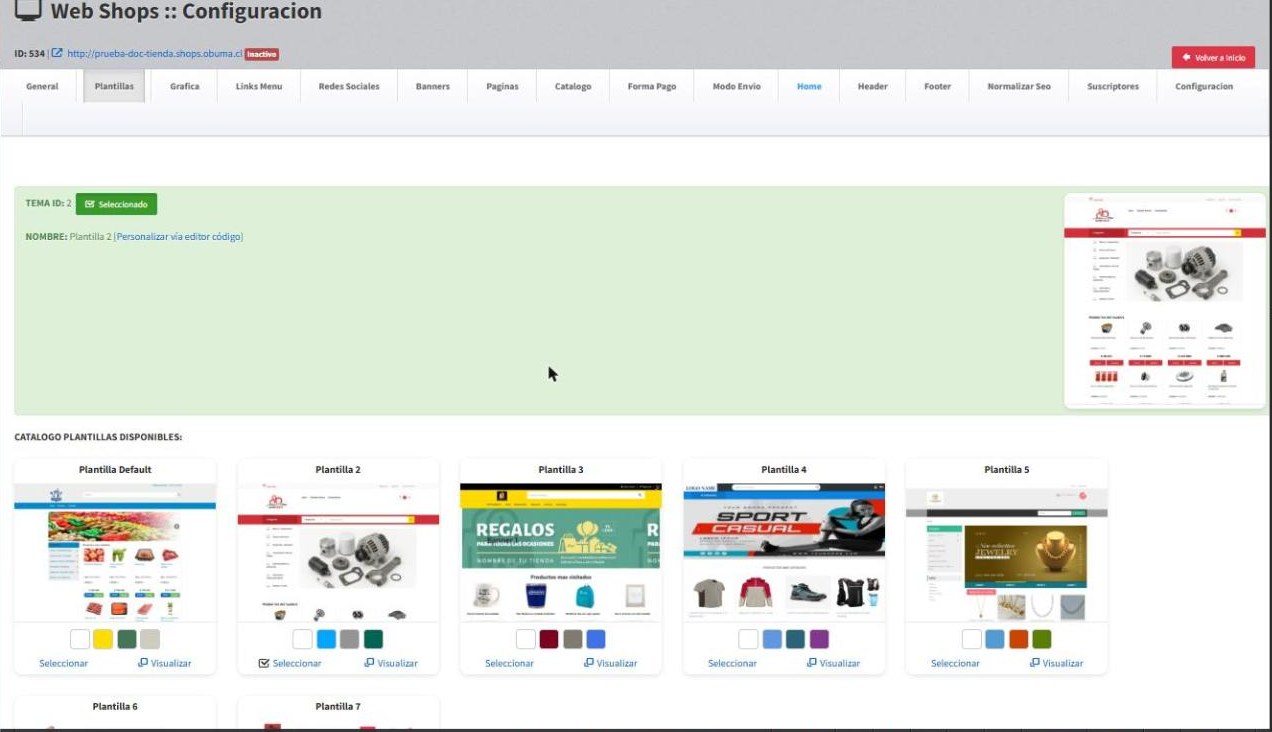Viewport: 1272px width, 732px height.
Task: Click the Plantilla Default preview thumbnail
Action: (115, 551)
